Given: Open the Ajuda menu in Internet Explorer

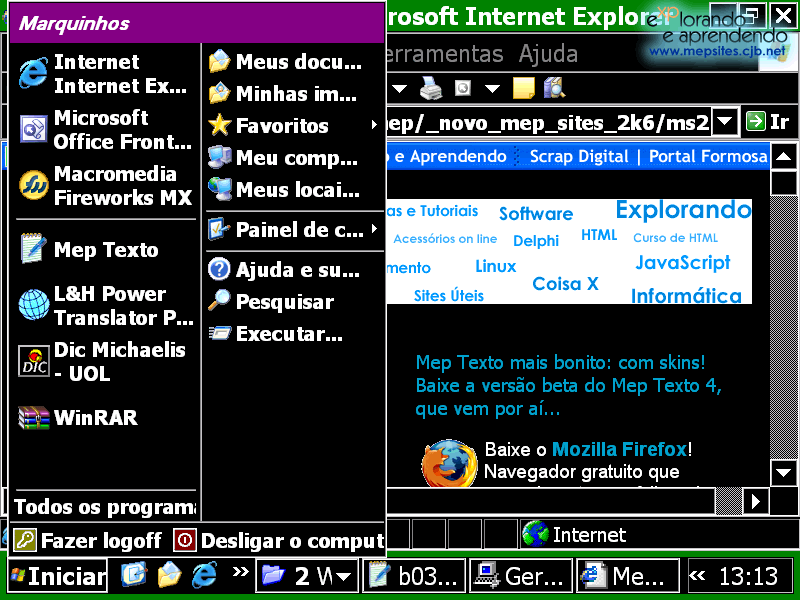Looking at the screenshot, I should [548, 54].
